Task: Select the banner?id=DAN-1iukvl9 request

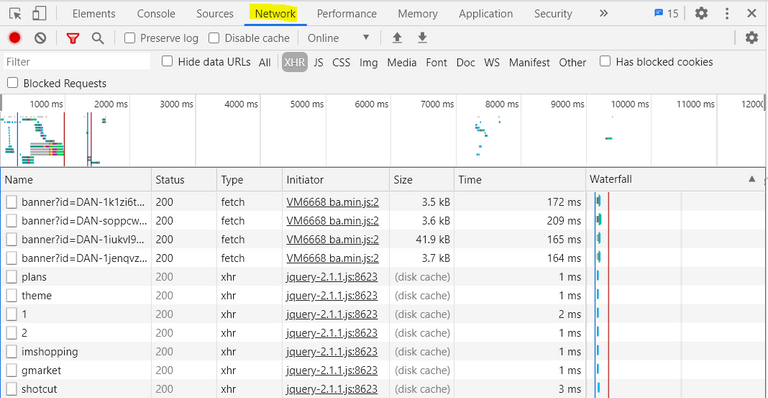Action: point(83,239)
